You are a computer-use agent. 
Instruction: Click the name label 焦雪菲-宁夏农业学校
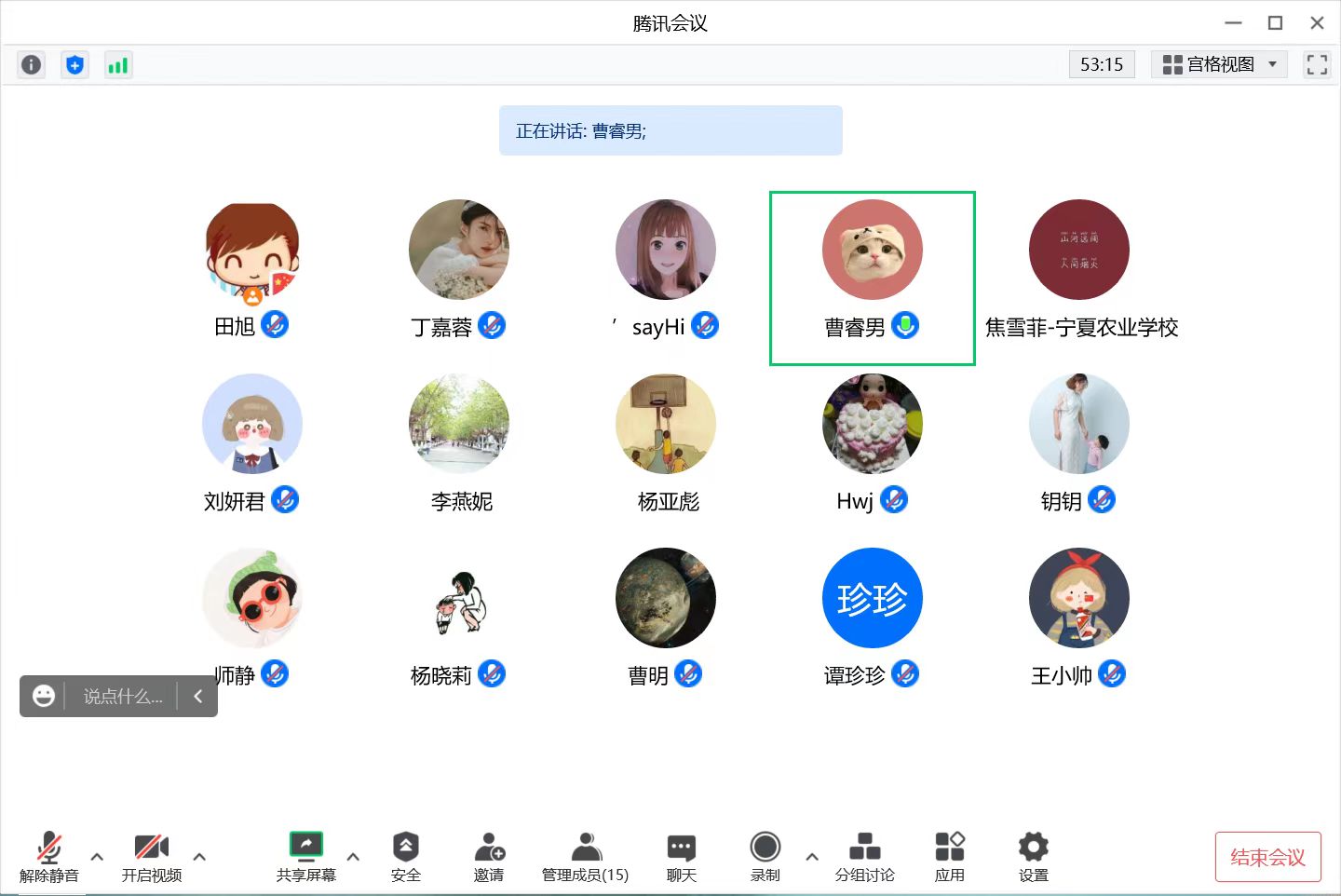[x=1082, y=327]
